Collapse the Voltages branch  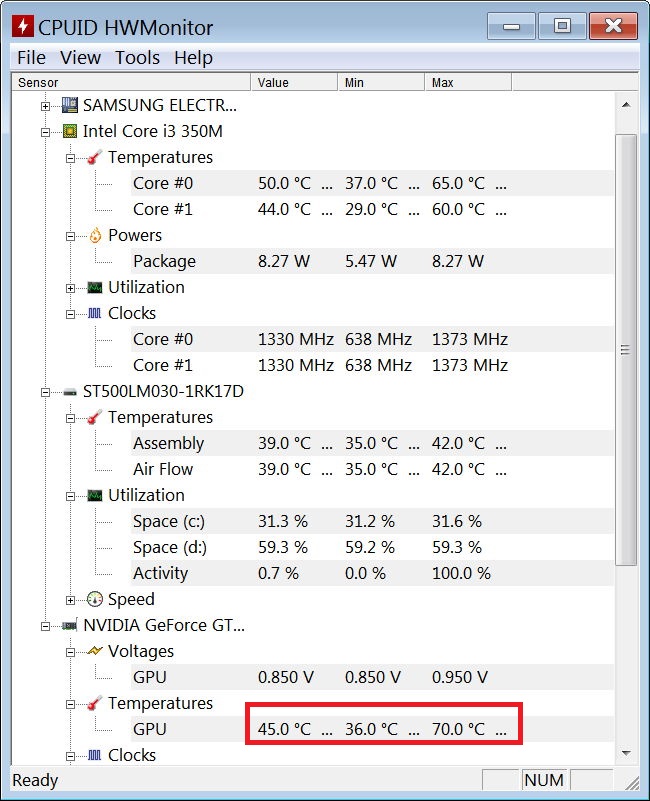point(71,652)
